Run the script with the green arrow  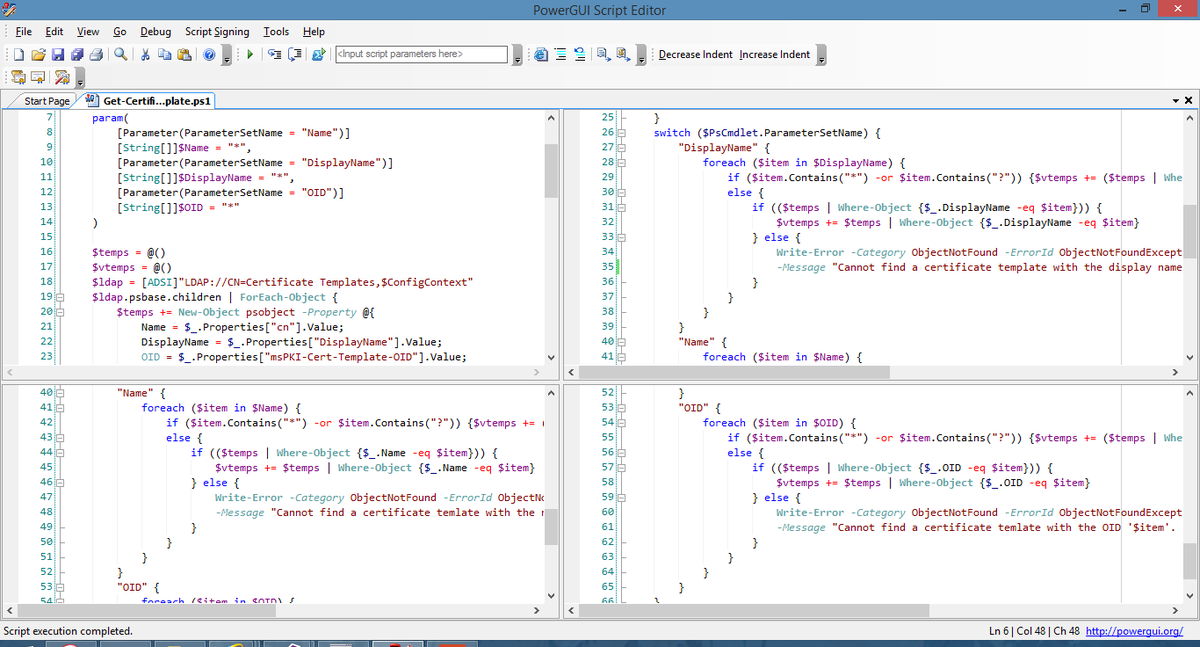click(x=250, y=54)
